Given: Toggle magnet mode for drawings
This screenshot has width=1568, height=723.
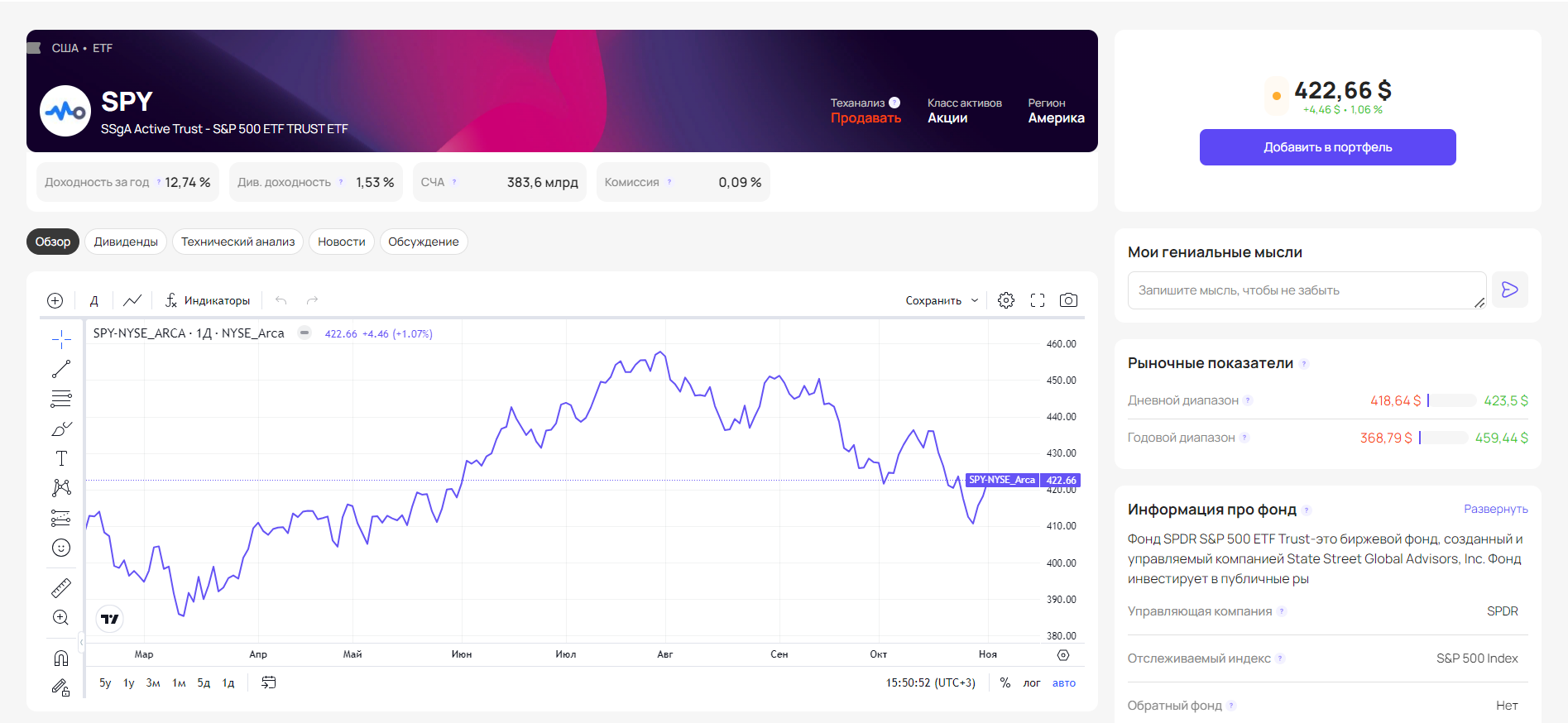Looking at the screenshot, I should [x=61, y=658].
